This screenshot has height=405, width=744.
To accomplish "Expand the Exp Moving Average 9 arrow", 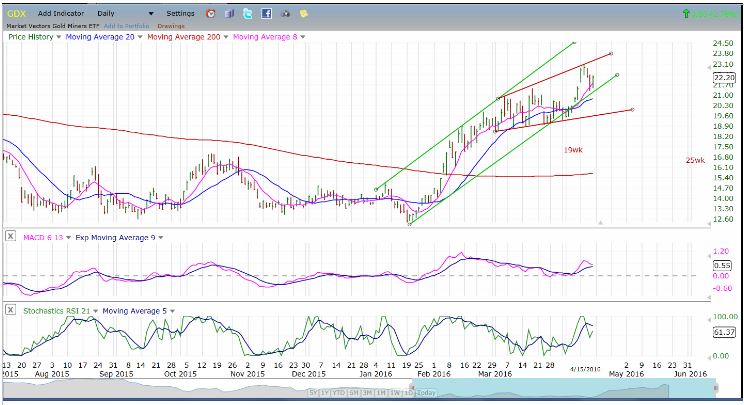I will pos(161,238).
